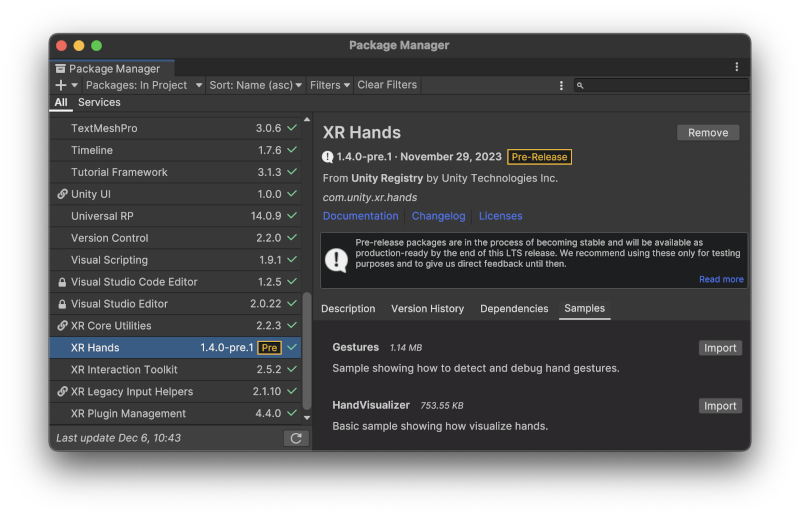The image size is (800, 516).
Task: Open the Version History tab
Action: [427, 309]
